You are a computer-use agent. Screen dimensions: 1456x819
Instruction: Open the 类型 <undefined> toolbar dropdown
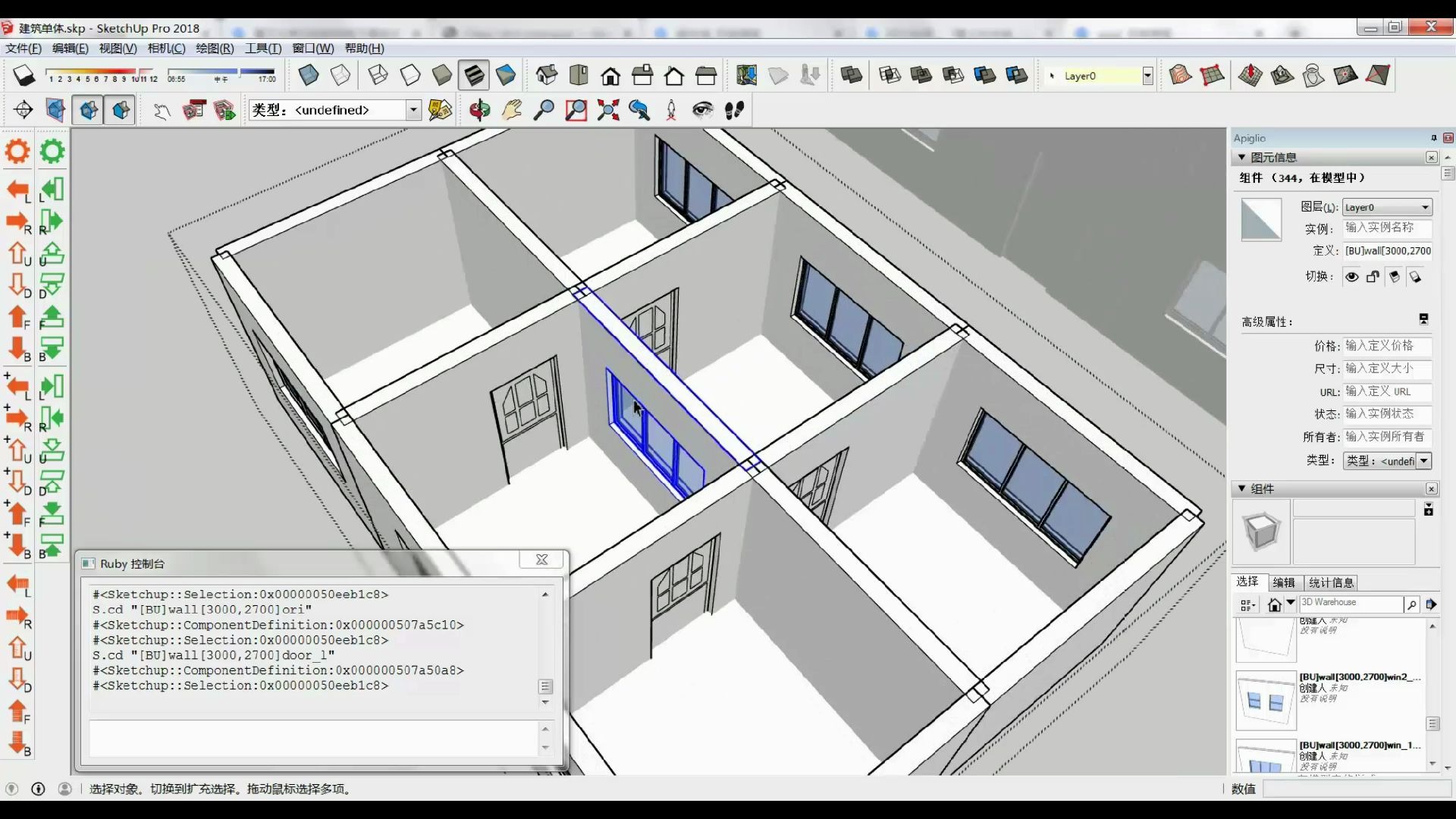point(413,111)
